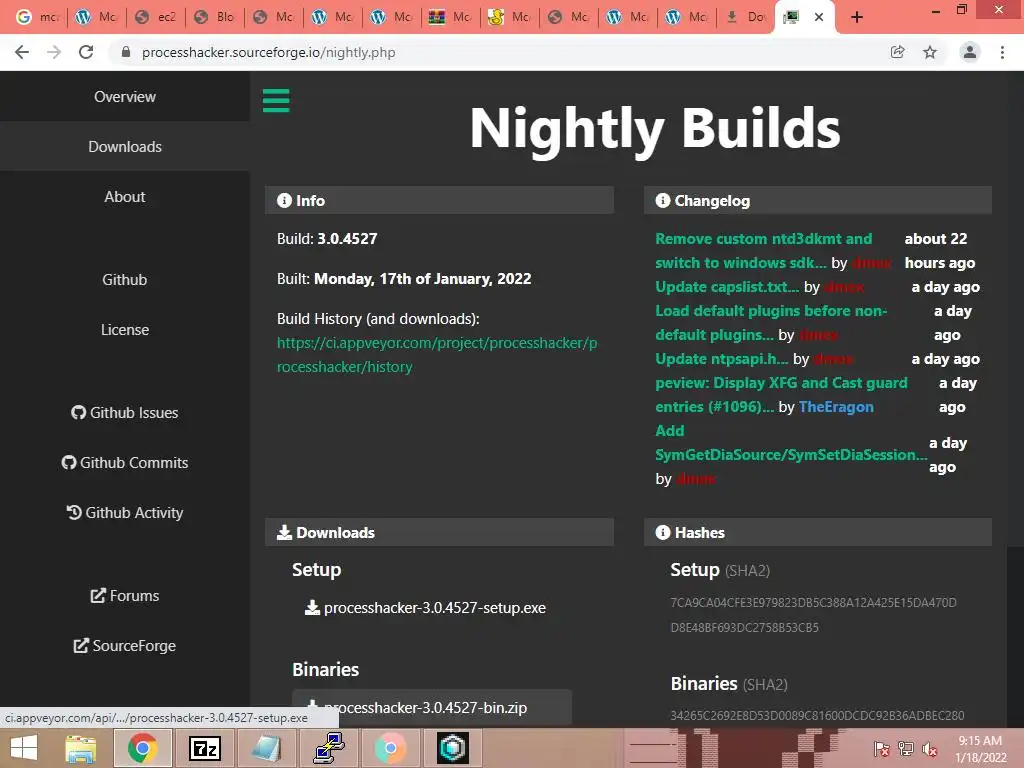Open a new tab with the plus button

click(857, 17)
